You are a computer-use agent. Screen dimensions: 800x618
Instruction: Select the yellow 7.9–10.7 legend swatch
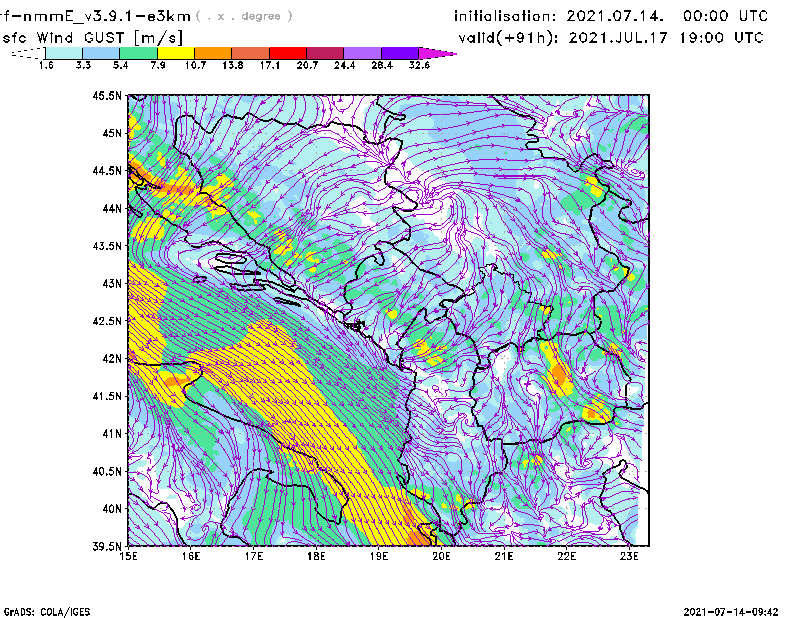tap(176, 53)
